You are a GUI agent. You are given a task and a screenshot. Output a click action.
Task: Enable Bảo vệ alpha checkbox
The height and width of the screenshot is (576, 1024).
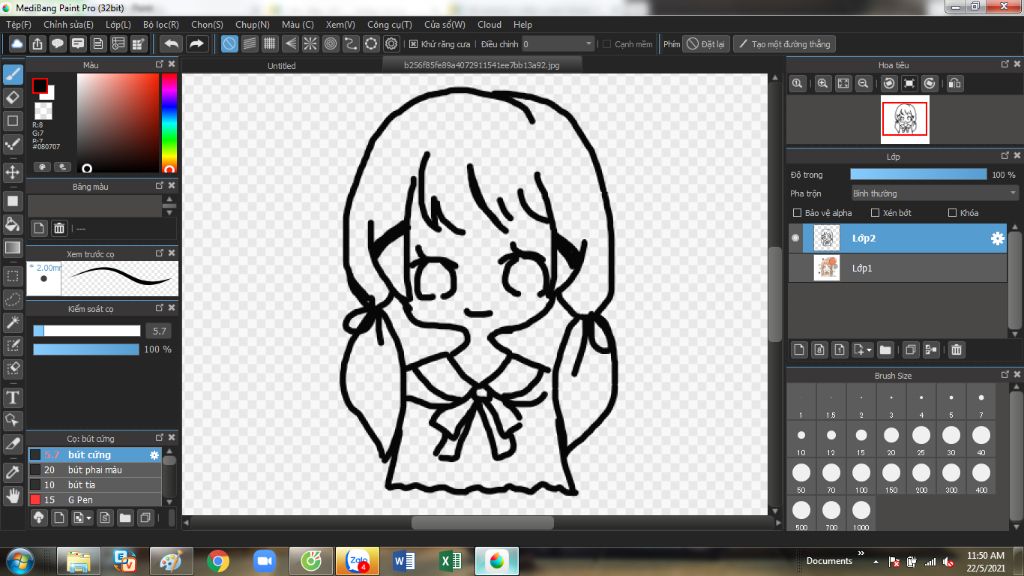[797, 213]
